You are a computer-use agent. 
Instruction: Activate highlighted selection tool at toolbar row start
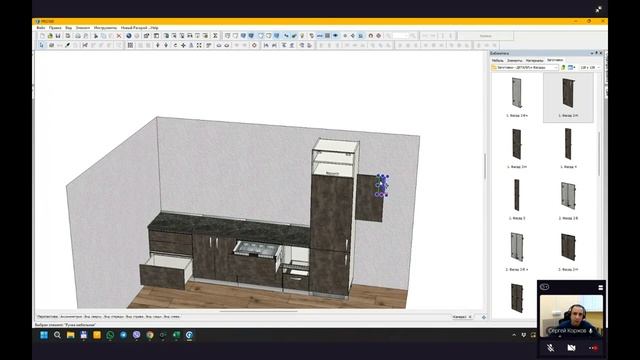[41, 45]
